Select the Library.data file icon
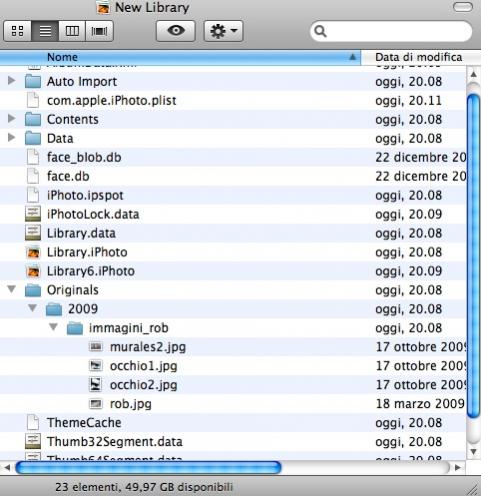This screenshot has height=496, width=481. point(33,233)
